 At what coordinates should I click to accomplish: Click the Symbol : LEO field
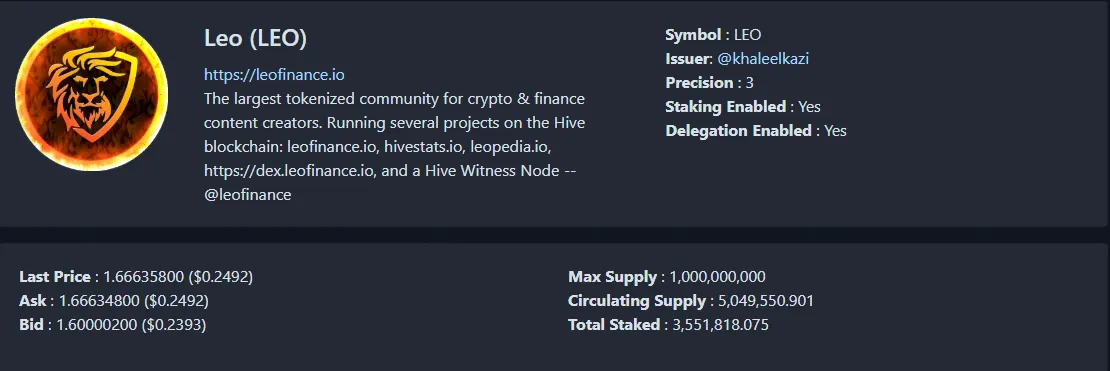[713, 35]
